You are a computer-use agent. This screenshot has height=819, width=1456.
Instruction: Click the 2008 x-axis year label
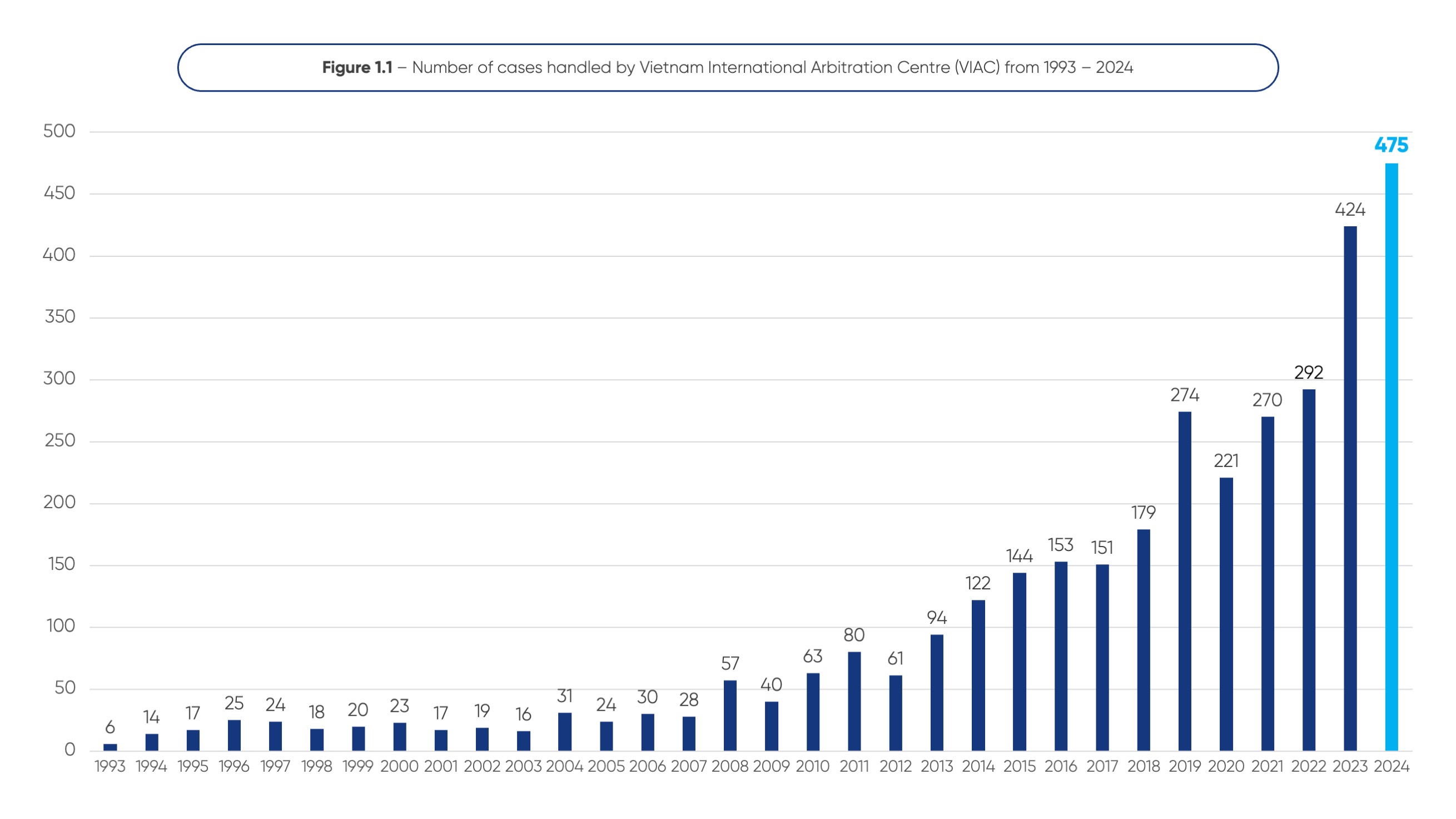730,766
